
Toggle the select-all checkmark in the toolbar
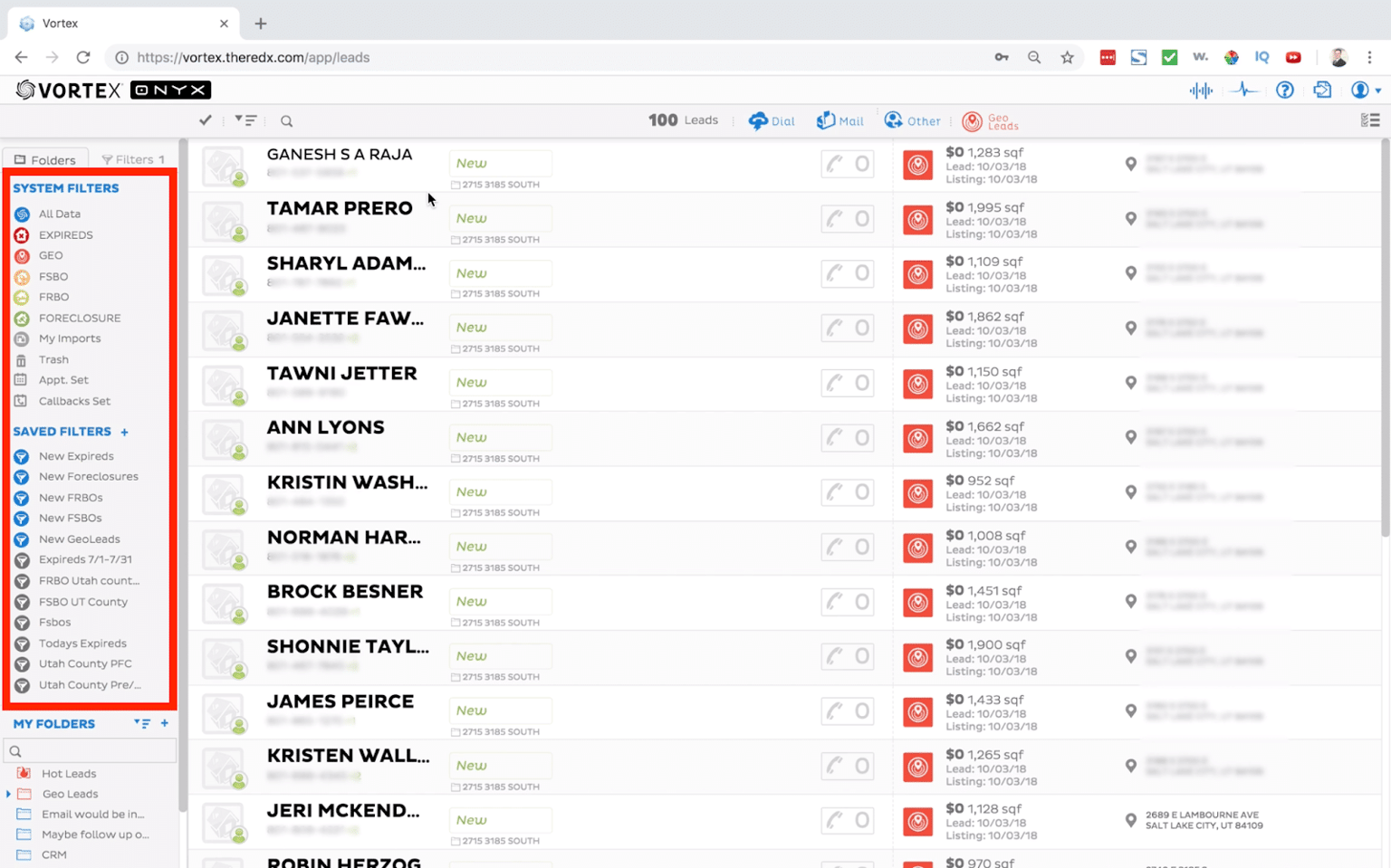(x=205, y=119)
